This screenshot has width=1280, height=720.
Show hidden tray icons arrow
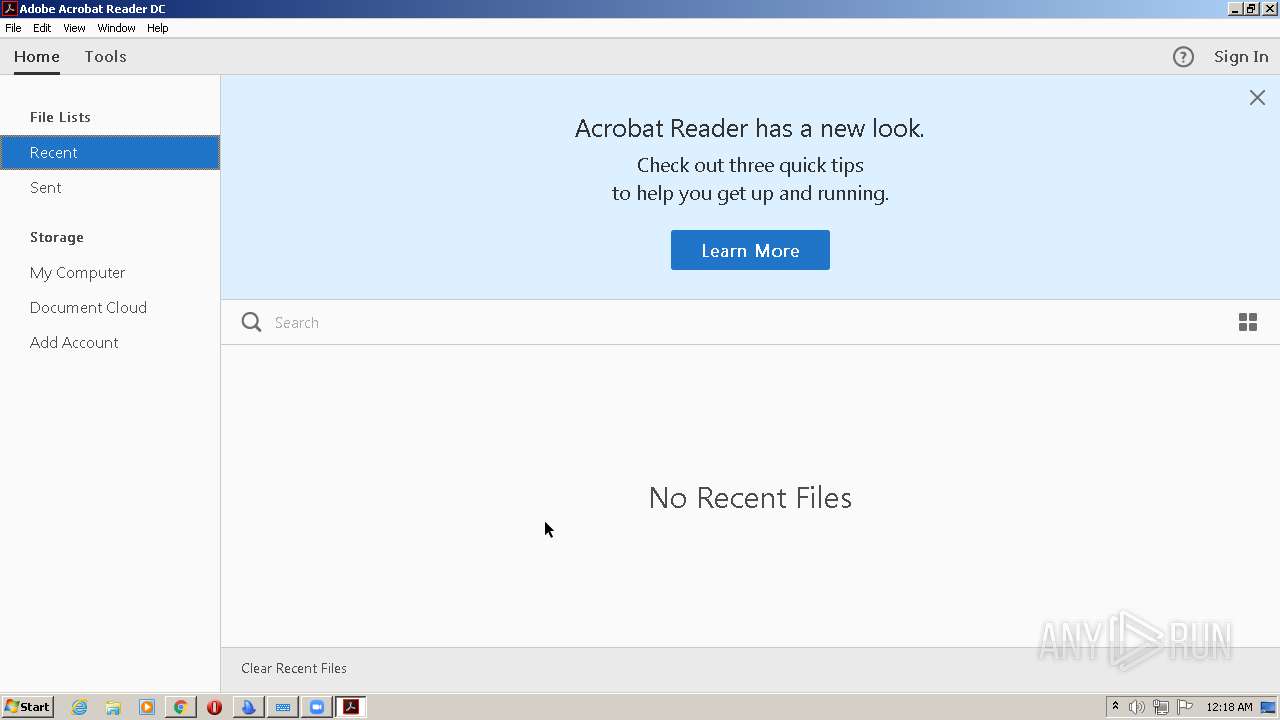(1115, 707)
